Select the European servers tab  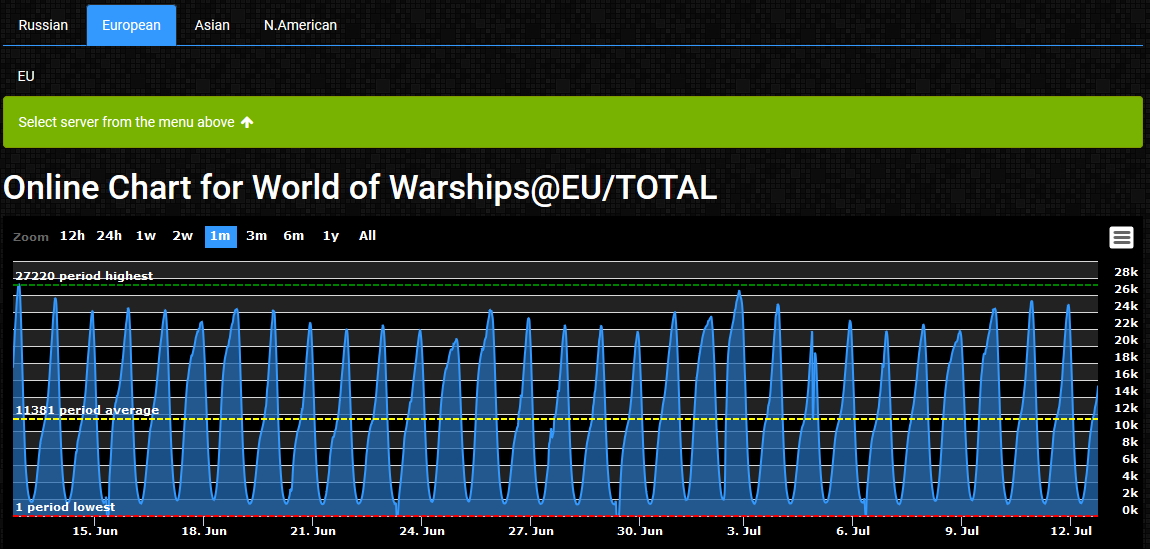pos(131,25)
